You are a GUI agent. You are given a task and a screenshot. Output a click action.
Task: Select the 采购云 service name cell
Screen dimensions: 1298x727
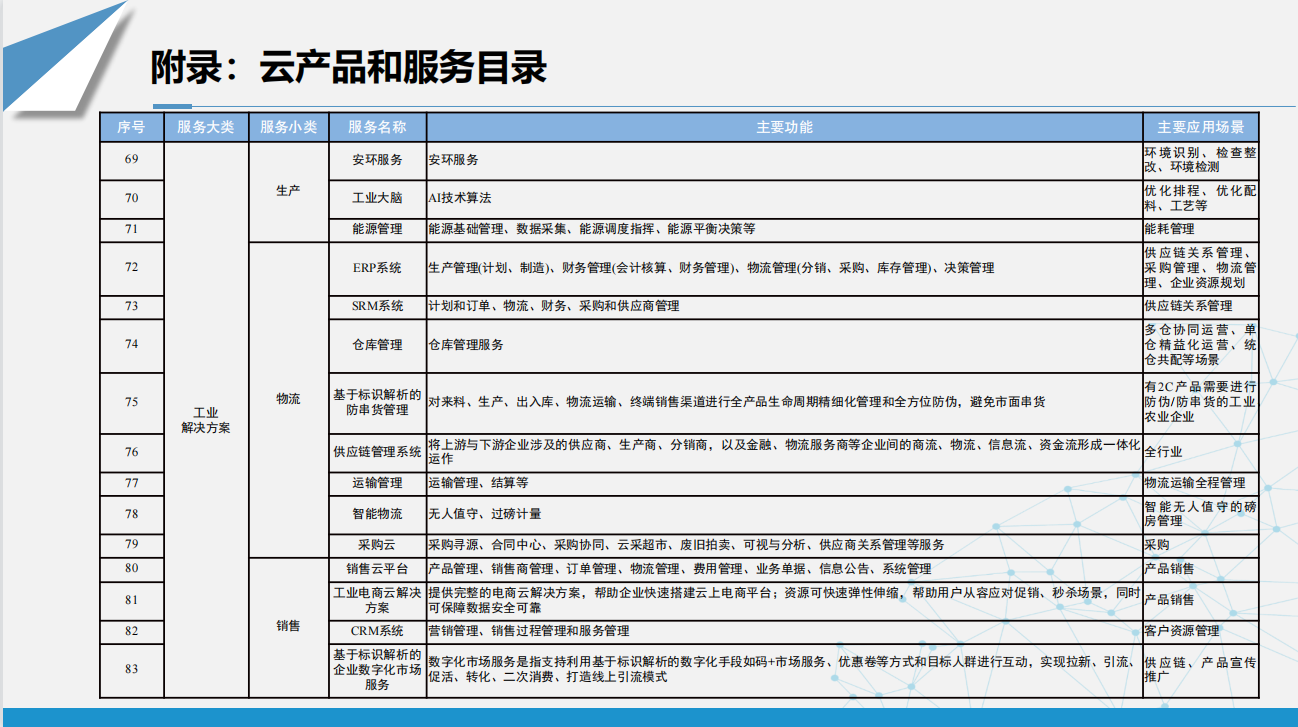pyautogui.click(x=377, y=545)
